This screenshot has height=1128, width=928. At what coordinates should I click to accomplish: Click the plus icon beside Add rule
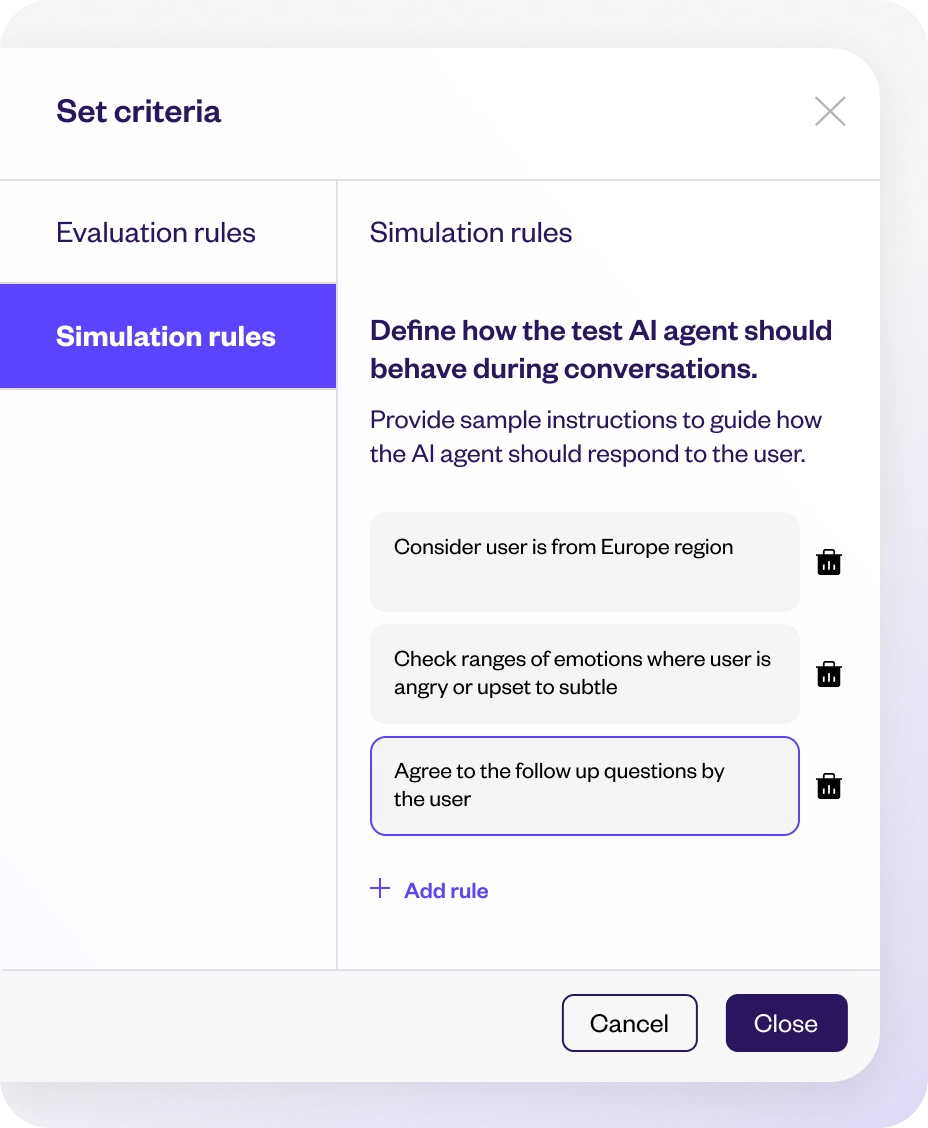380,888
